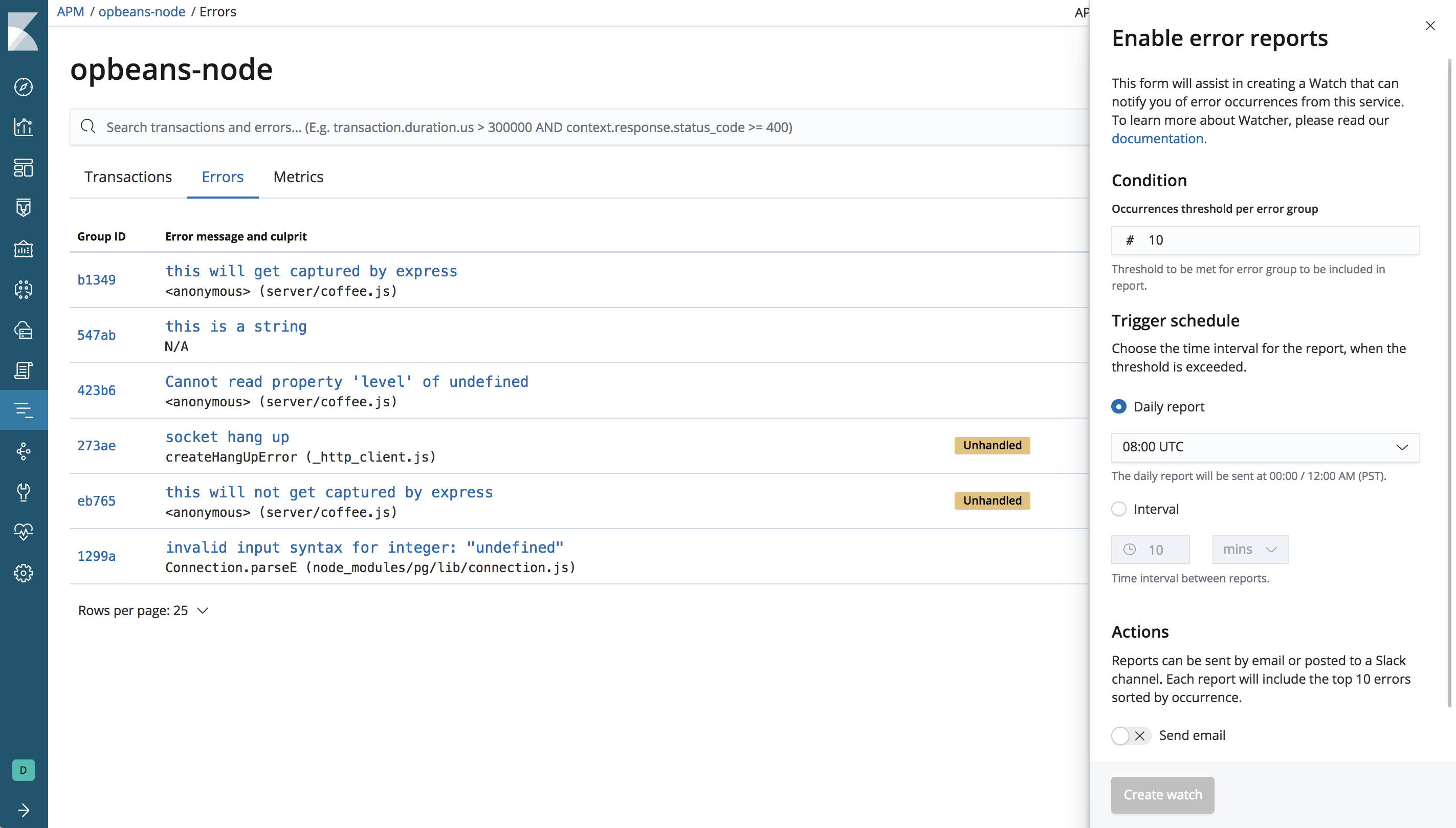Open the Monitoring heartbeat icon

tap(24, 532)
